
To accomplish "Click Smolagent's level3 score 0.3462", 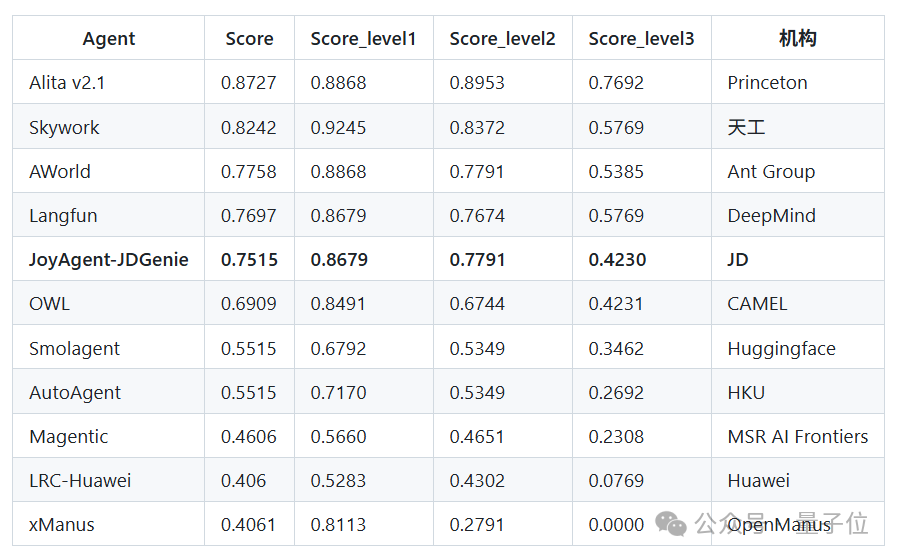I will coord(616,348).
